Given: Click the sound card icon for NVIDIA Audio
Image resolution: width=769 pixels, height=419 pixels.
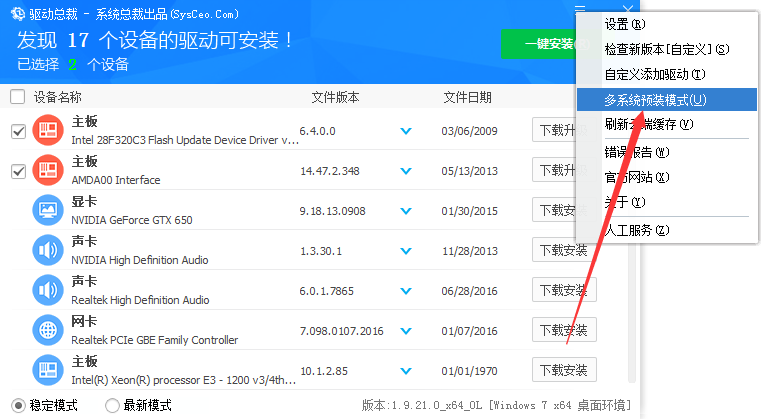Looking at the screenshot, I should [48, 250].
